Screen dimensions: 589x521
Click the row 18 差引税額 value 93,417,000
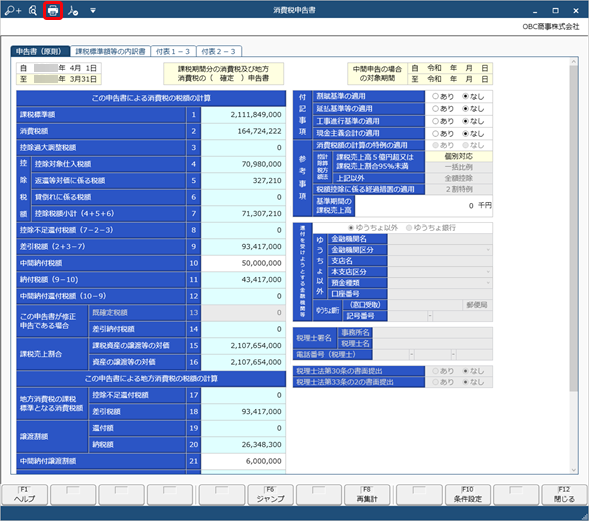pyautogui.click(x=243, y=412)
